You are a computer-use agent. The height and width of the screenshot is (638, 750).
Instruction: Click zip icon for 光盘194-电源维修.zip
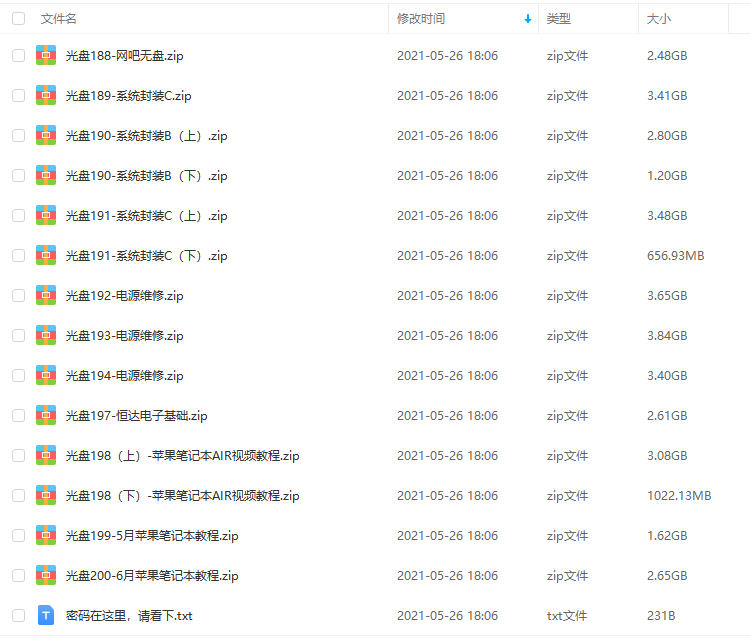(46, 376)
